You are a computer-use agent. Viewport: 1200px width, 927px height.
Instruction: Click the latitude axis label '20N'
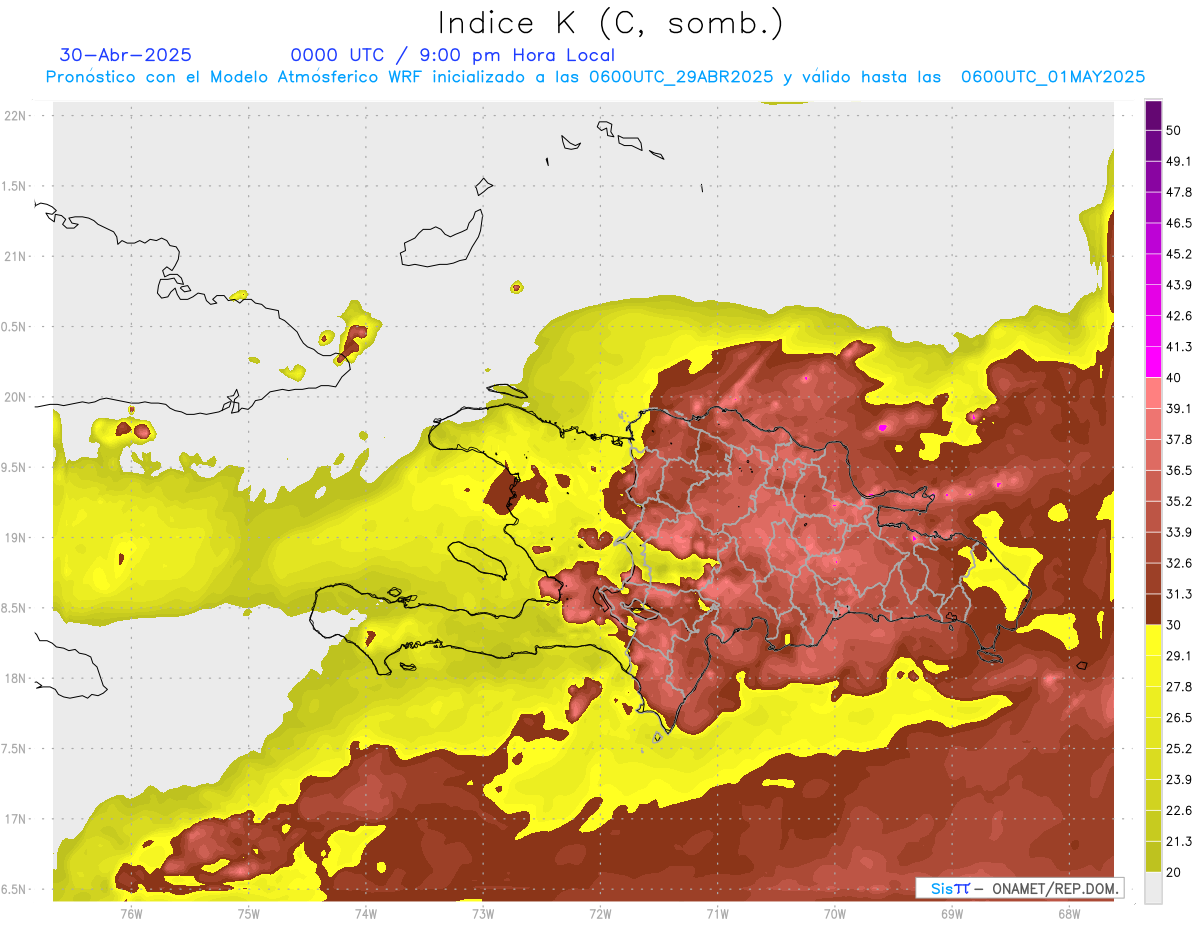point(17,397)
